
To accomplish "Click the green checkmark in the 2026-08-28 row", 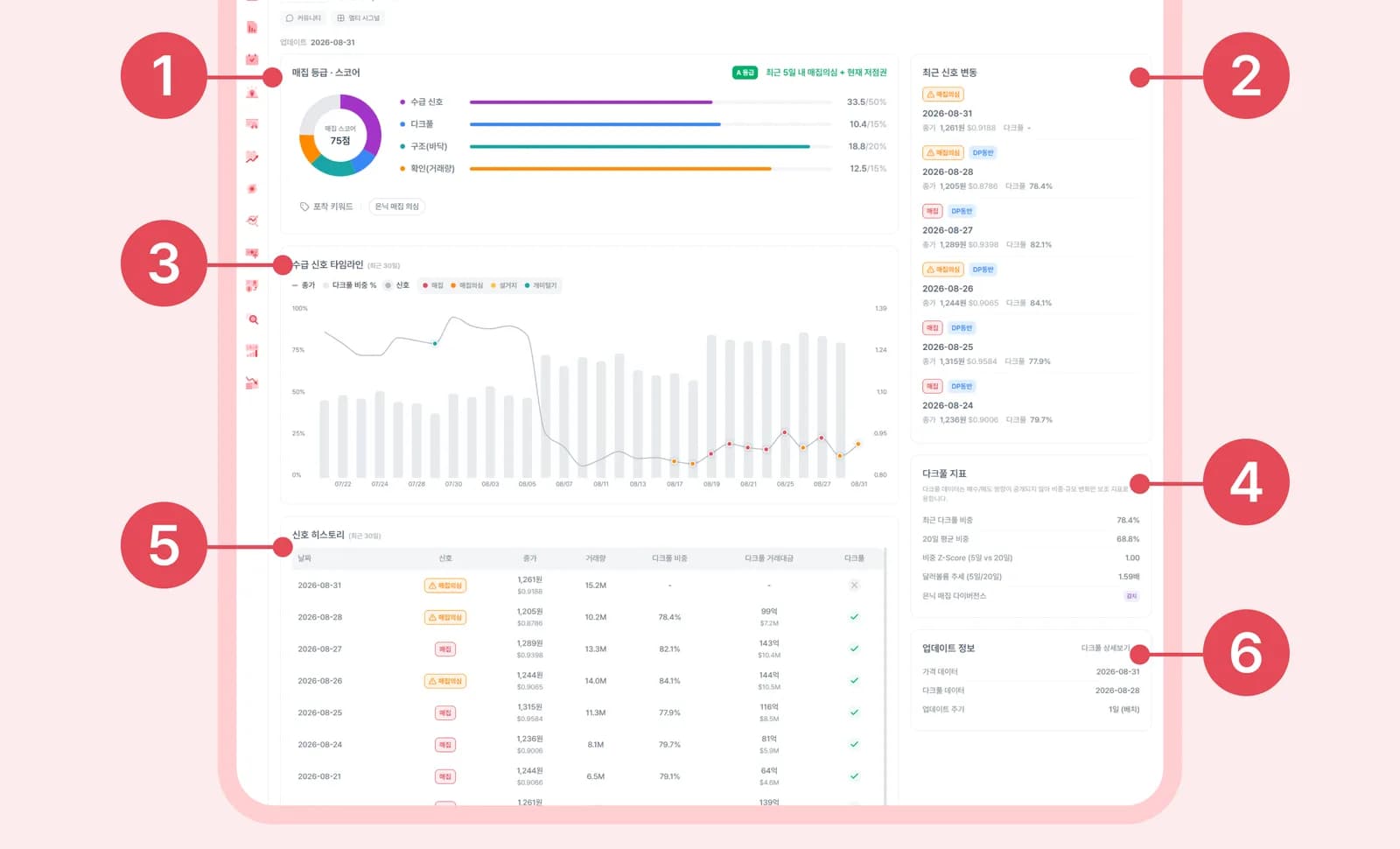I will (854, 617).
